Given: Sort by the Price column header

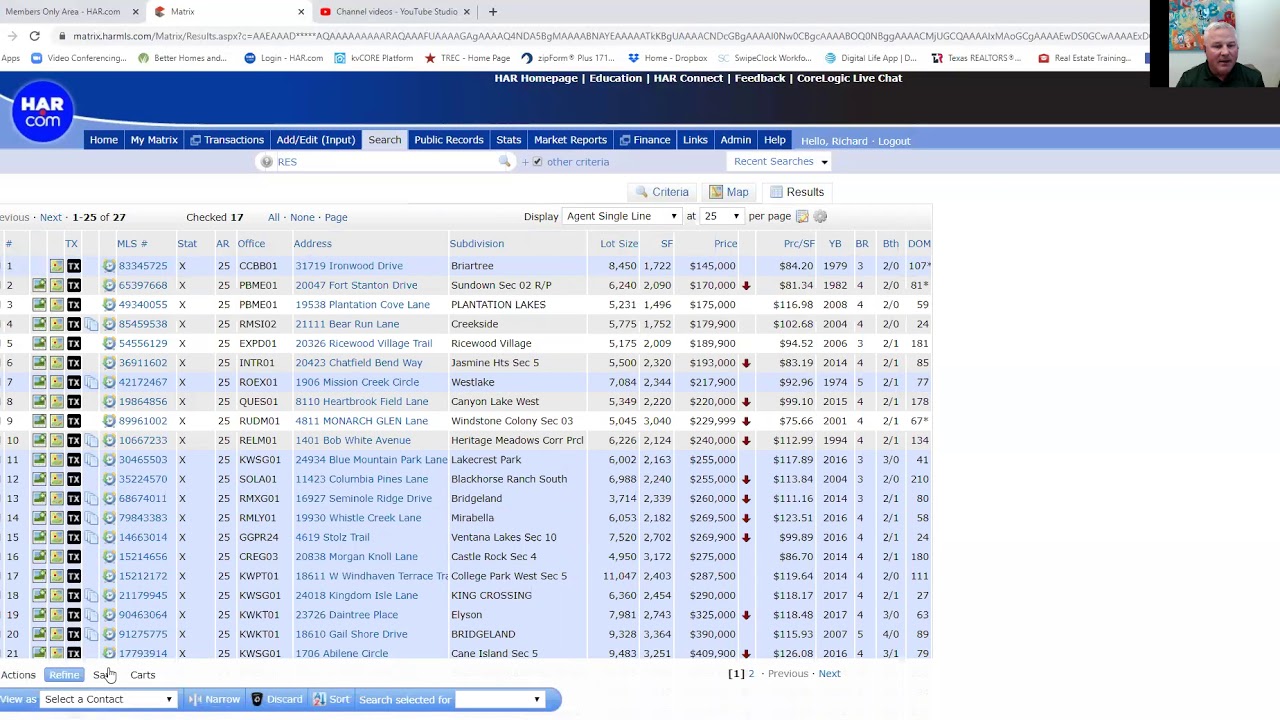Looking at the screenshot, I should pos(726,244).
